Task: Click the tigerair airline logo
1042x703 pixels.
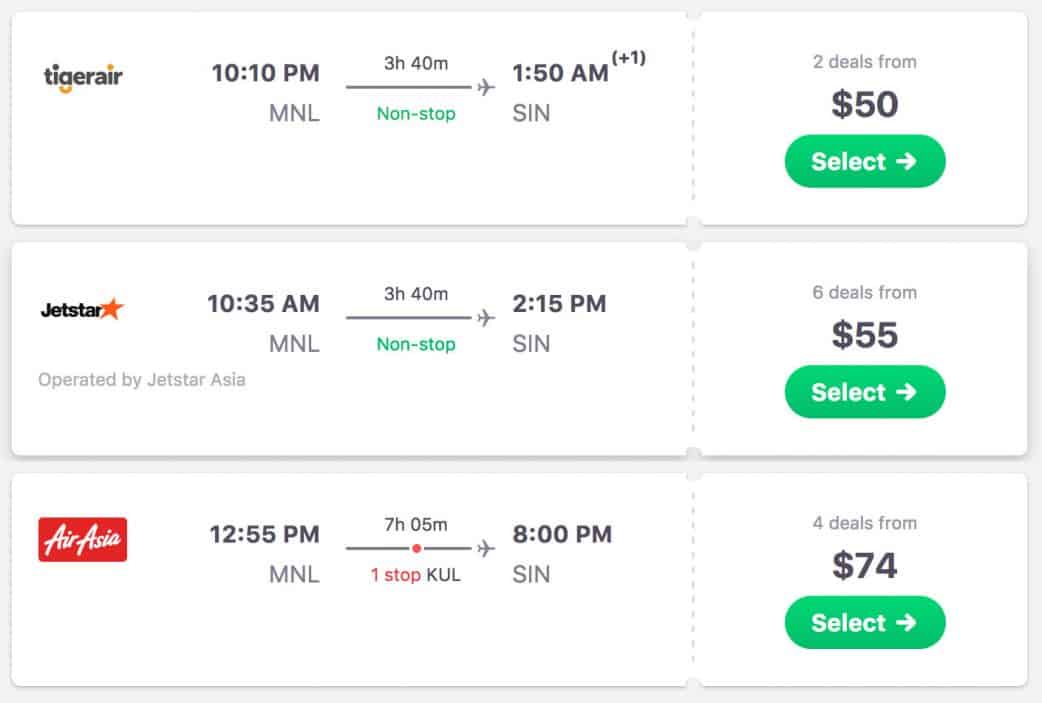Action: [x=83, y=77]
